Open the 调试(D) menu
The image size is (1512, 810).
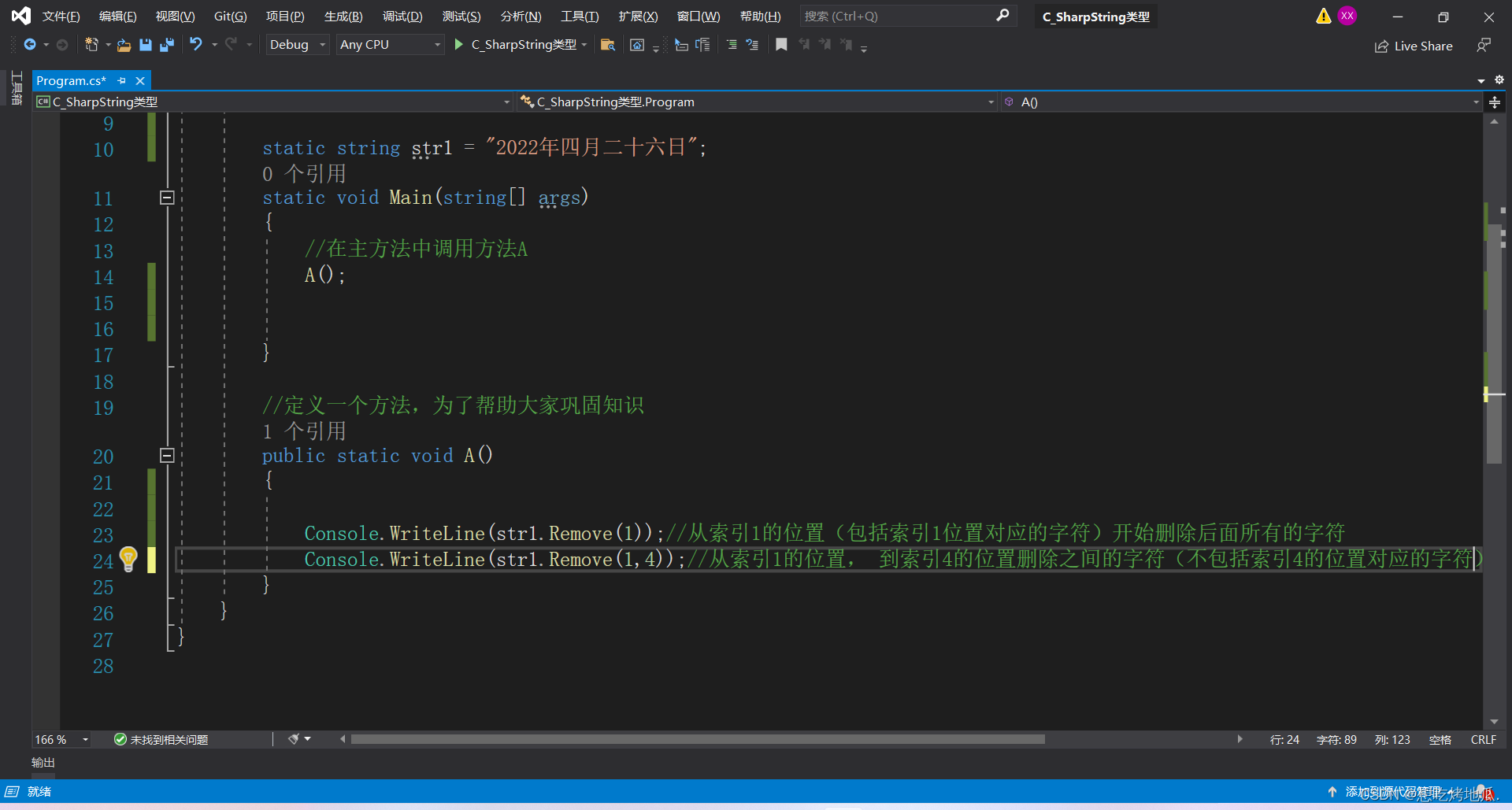(402, 17)
